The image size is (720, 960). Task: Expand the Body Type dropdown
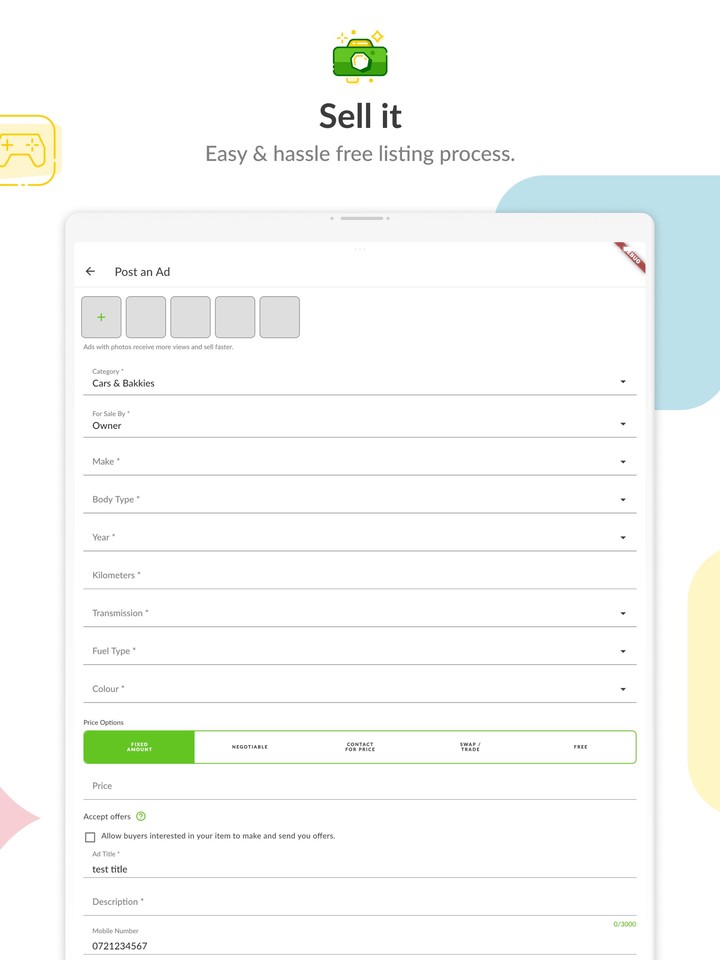(x=359, y=500)
